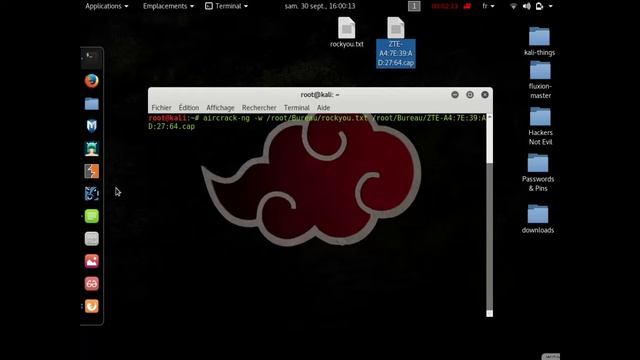640x360 pixels.
Task: Launch Metasploit from the dock
Action: [91, 126]
